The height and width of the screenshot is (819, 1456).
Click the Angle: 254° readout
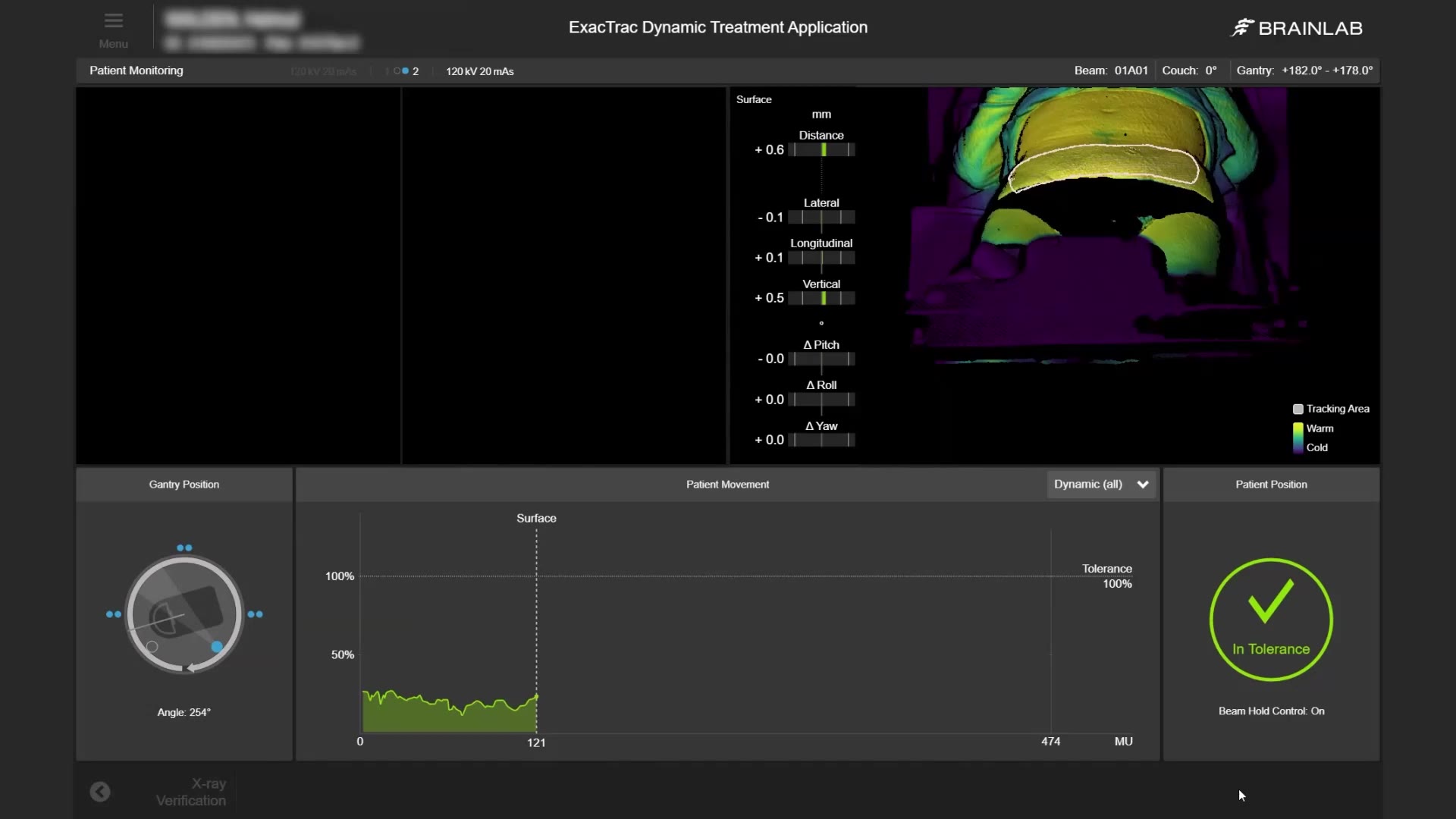pos(184,712)
